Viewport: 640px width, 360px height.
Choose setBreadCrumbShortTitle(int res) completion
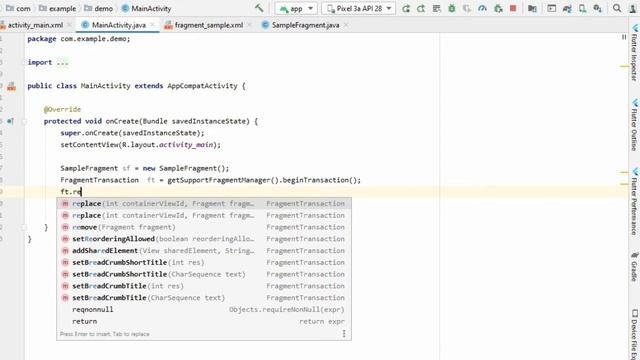click(204, 263)
